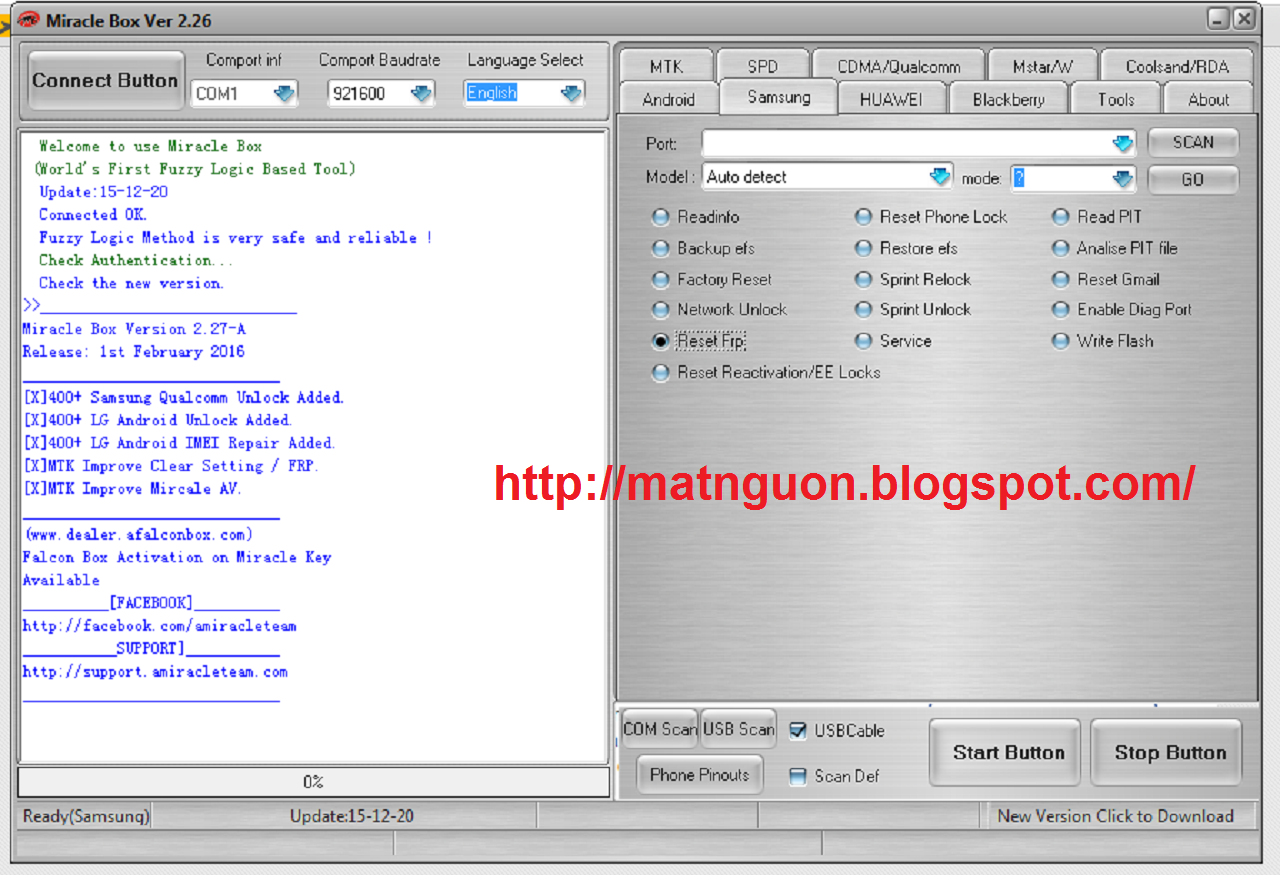This screenshot has width=1280, height=875.
Task: Click the SCAN button
Action: click(1193, 142)
